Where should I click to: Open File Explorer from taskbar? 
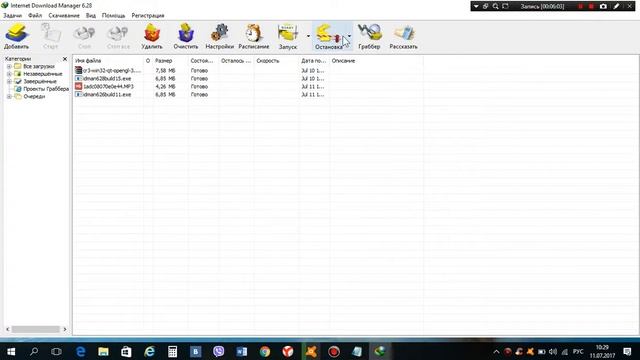point(103,351)
